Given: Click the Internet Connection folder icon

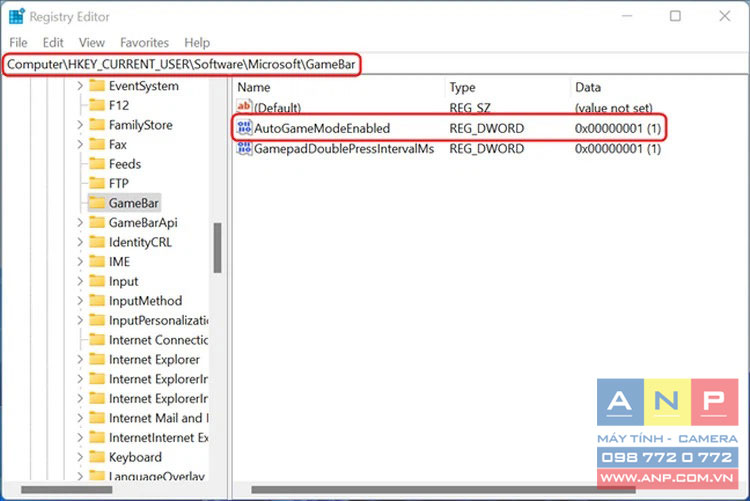Looking at the screenshot, I should click(x=97, y=340).
